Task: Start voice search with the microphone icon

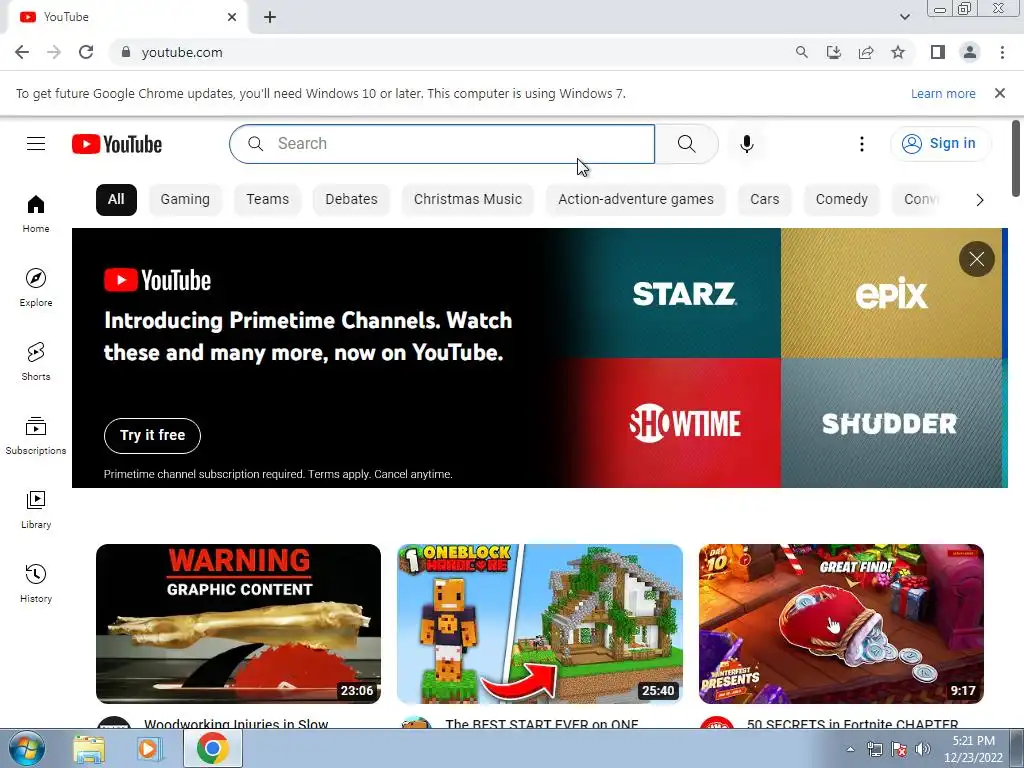Action: [746, 144]
